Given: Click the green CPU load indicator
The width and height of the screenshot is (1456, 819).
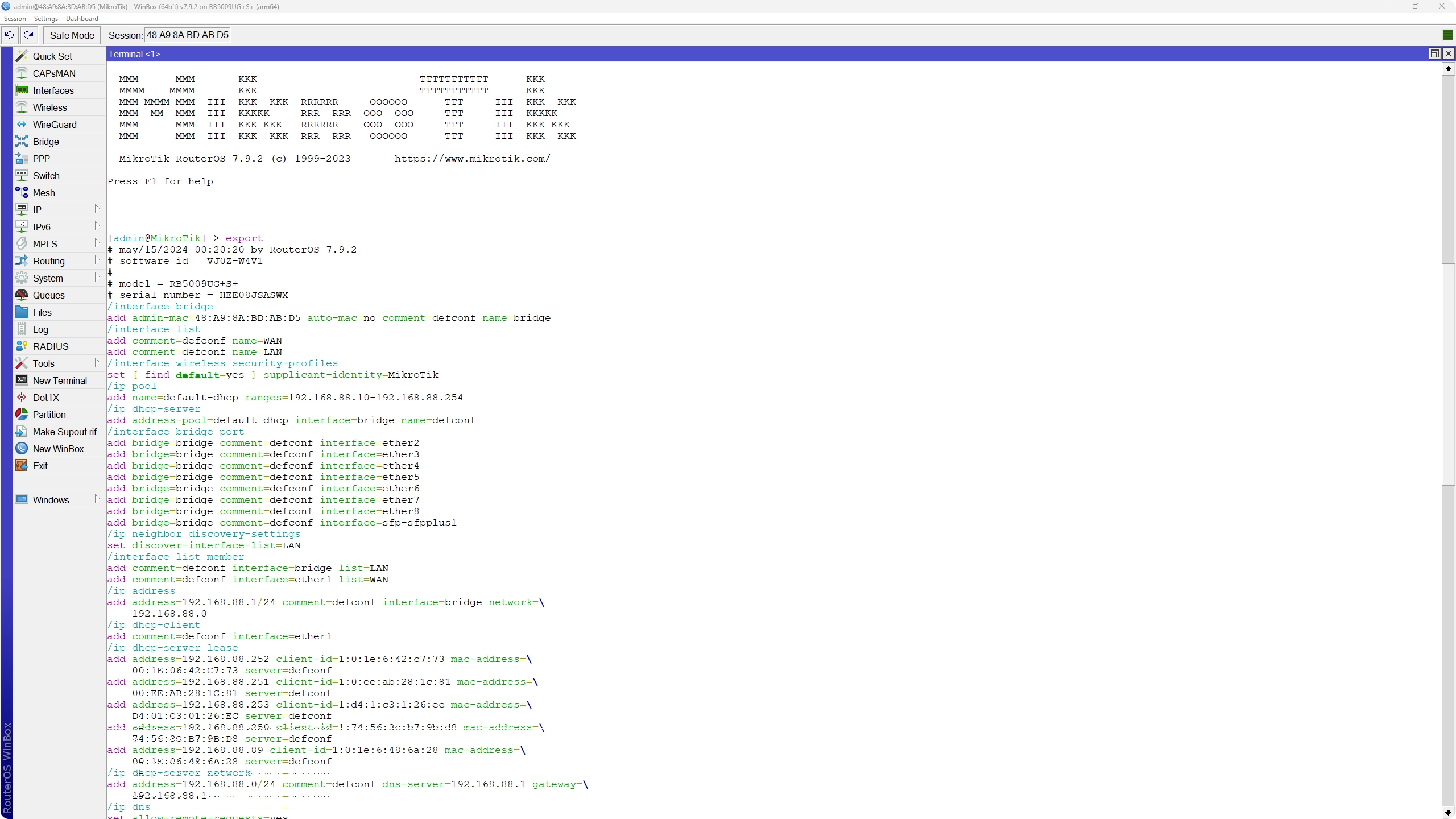Looking at the screenshot, I should (x=1447, y=35).
